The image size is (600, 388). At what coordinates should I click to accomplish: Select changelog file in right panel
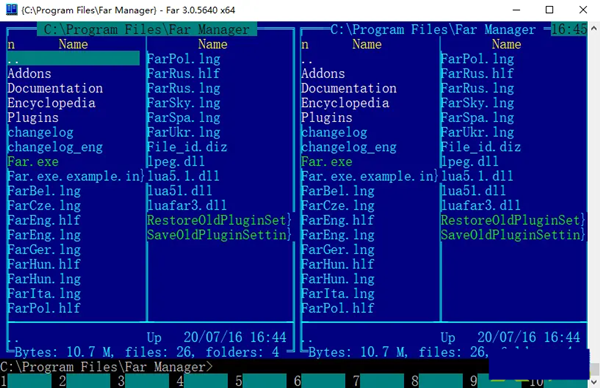(x=334, y=132)
